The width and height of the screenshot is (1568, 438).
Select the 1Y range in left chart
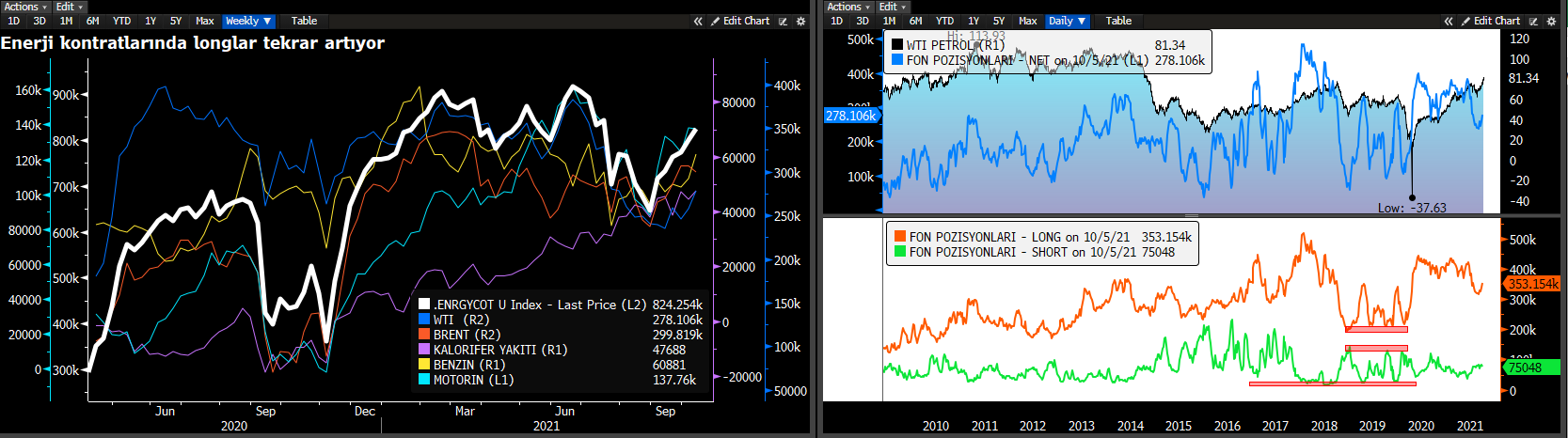[150, 21]
